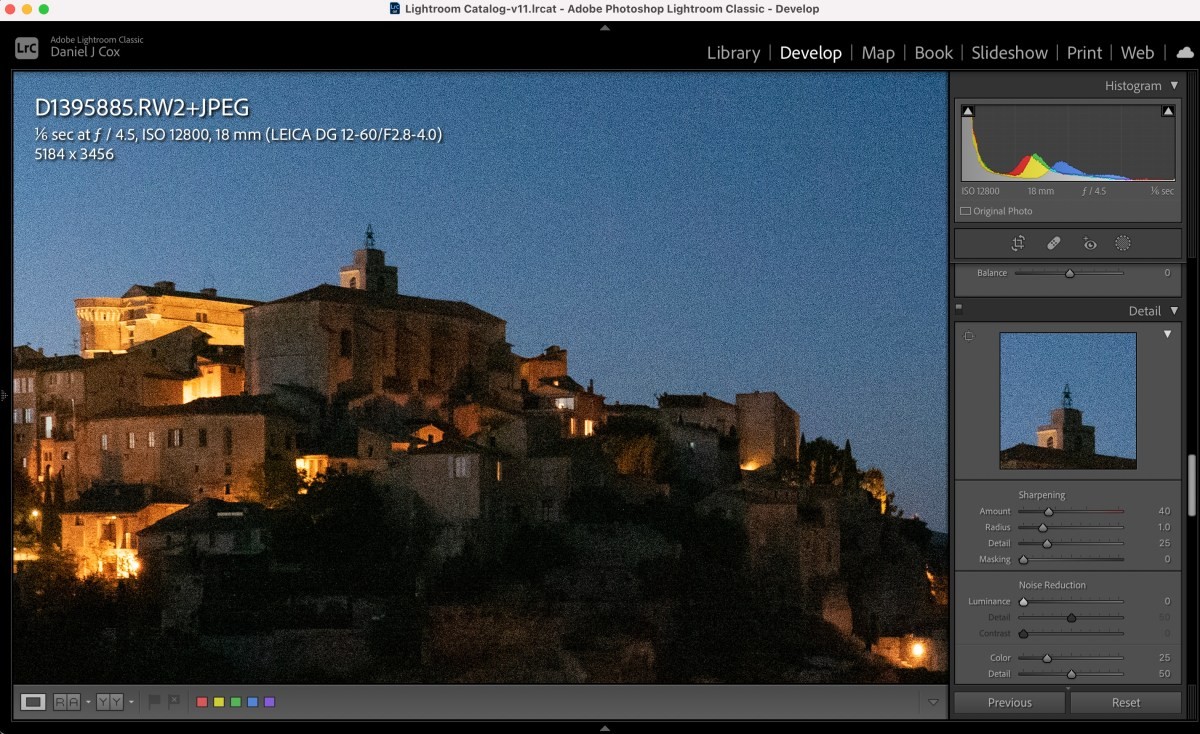
Task: Pick the detail zoom target crosshair icon
Action: 968,337
